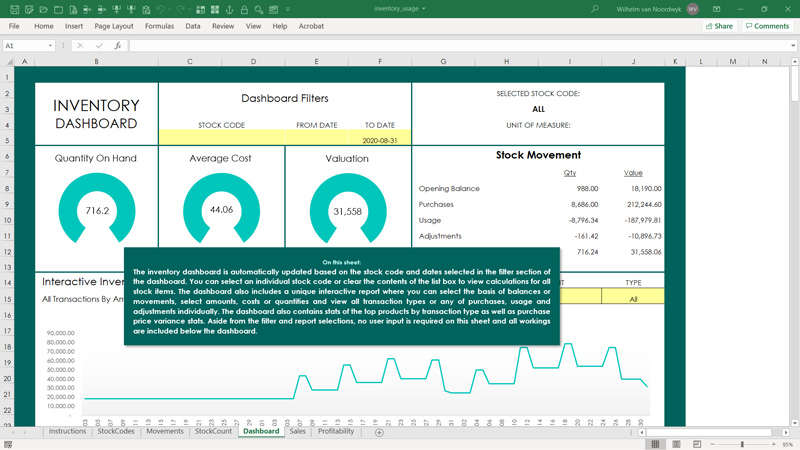Switch to the Profitability sheet tab

(336, 431)
